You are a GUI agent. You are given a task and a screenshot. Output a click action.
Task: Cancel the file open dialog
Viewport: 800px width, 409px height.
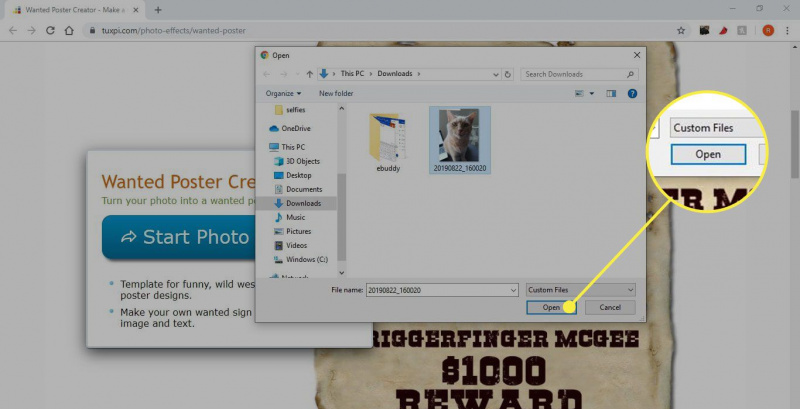click(x=610, y=308)
